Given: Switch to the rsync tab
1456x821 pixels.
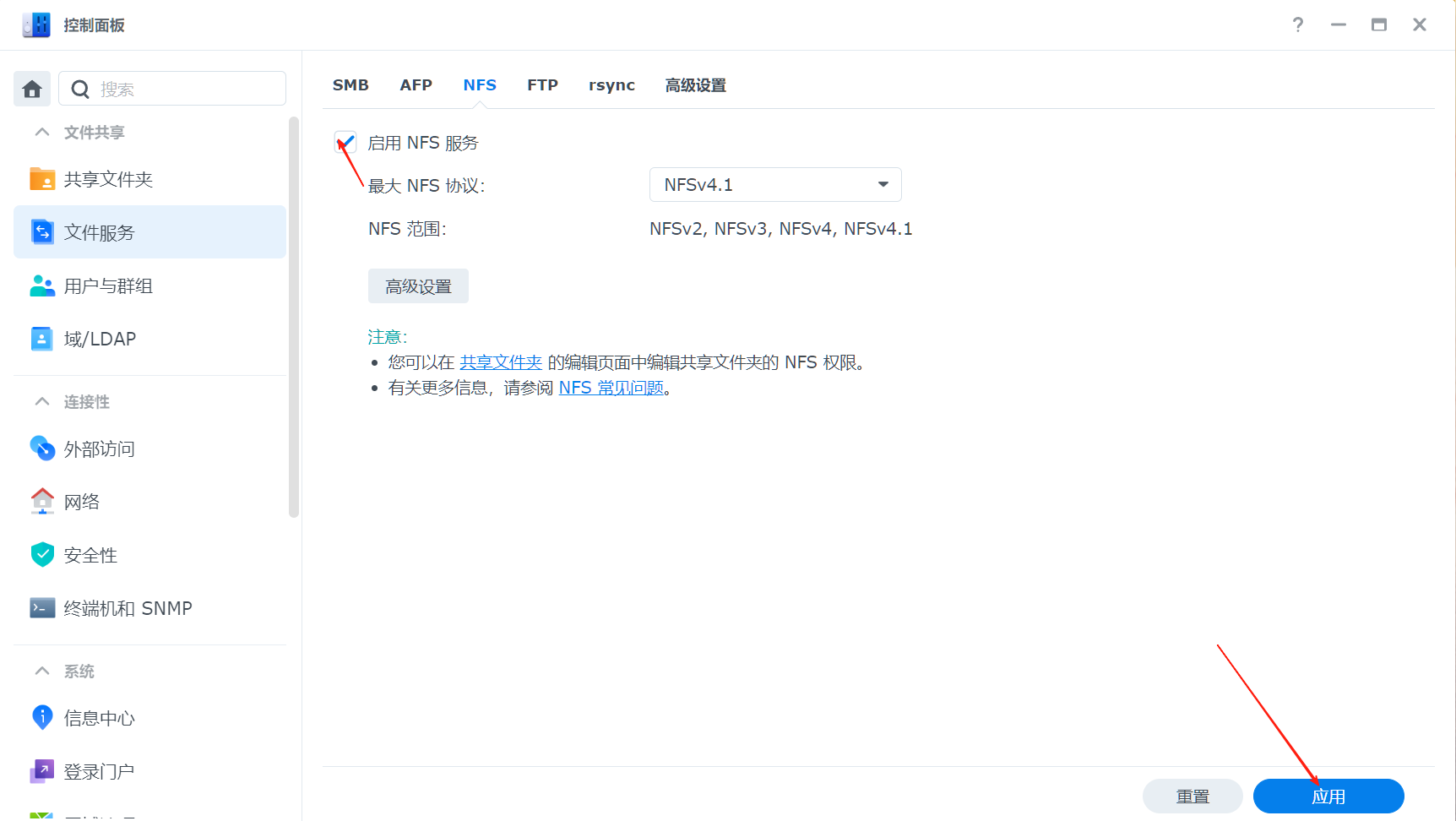Looking at the screenshot, I should [611, 85].
